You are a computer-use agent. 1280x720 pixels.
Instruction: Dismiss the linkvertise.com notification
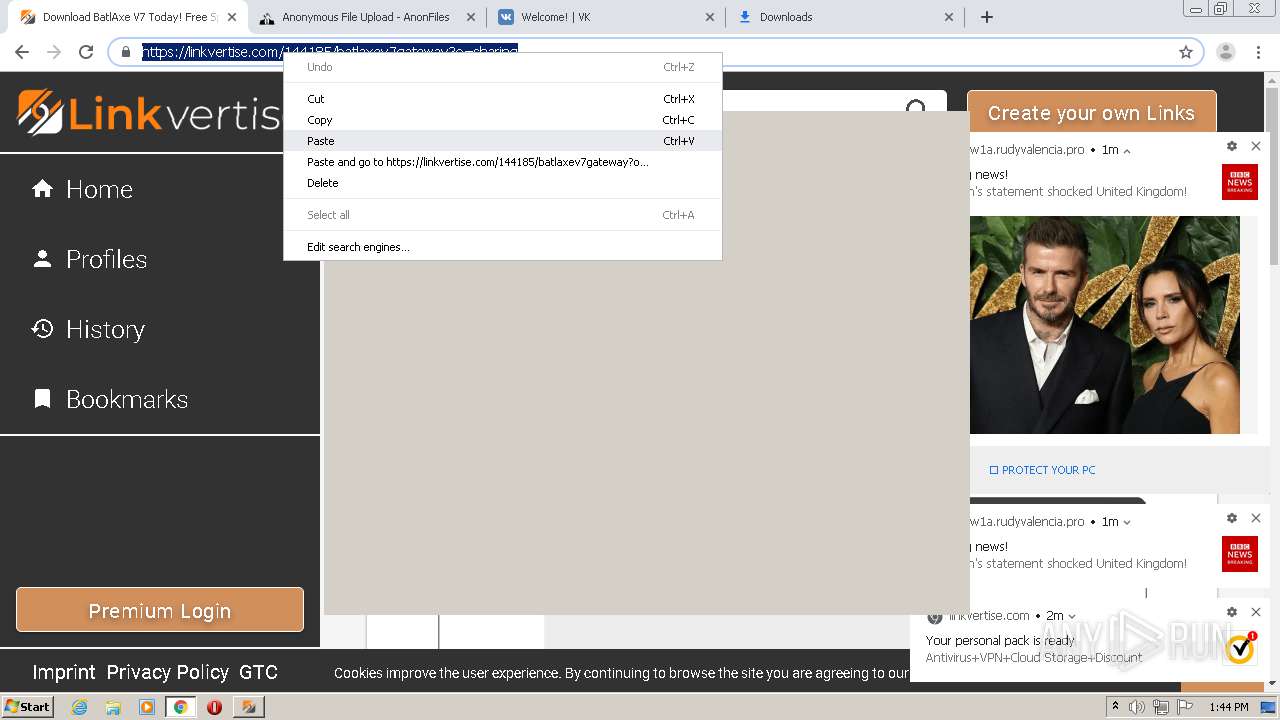[x=1256, y=612]
